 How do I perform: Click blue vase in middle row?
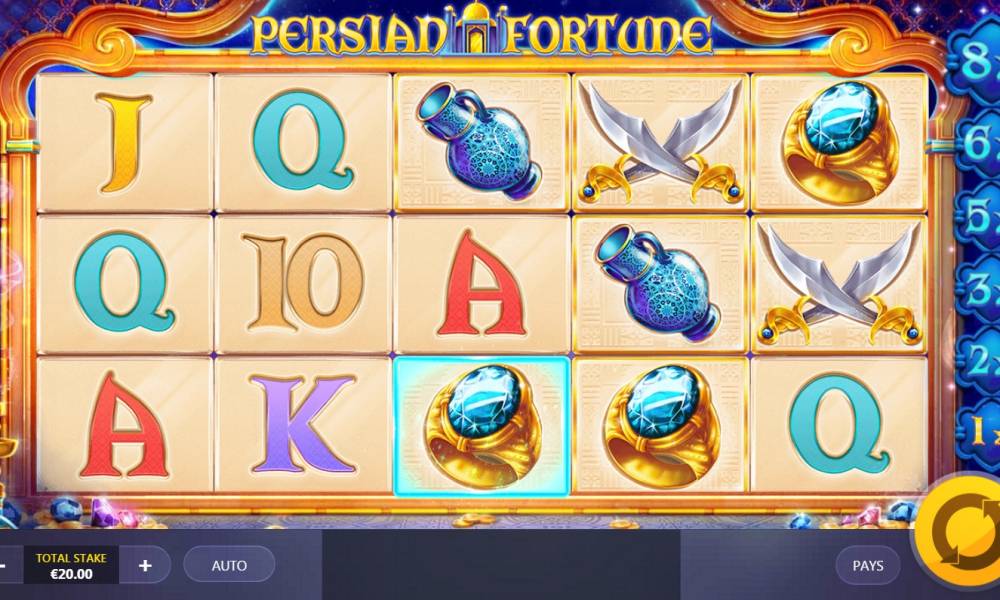coord(660,284)
